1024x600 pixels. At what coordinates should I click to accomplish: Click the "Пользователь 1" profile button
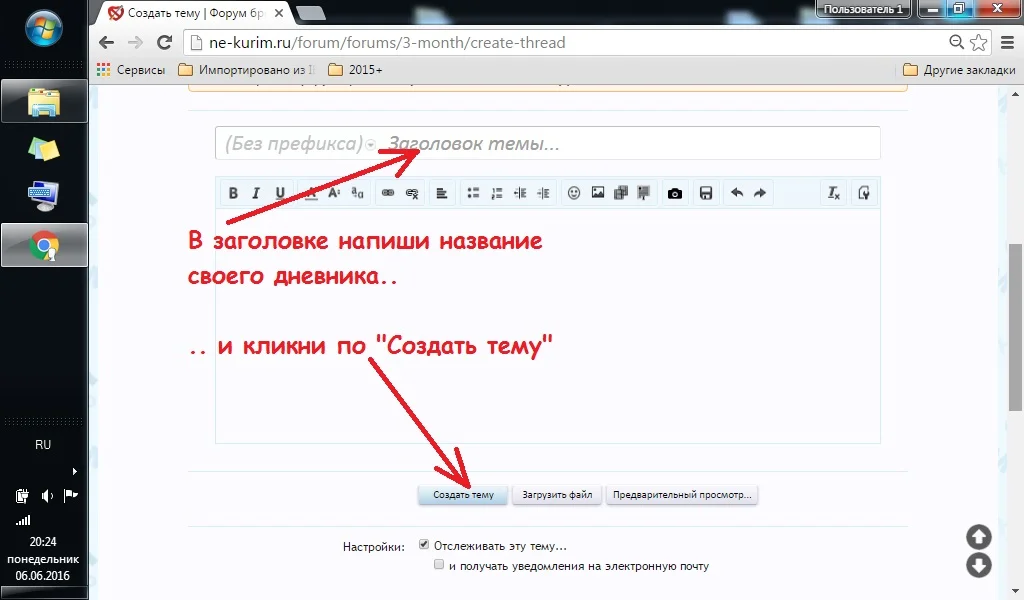[x=863, y=9]
